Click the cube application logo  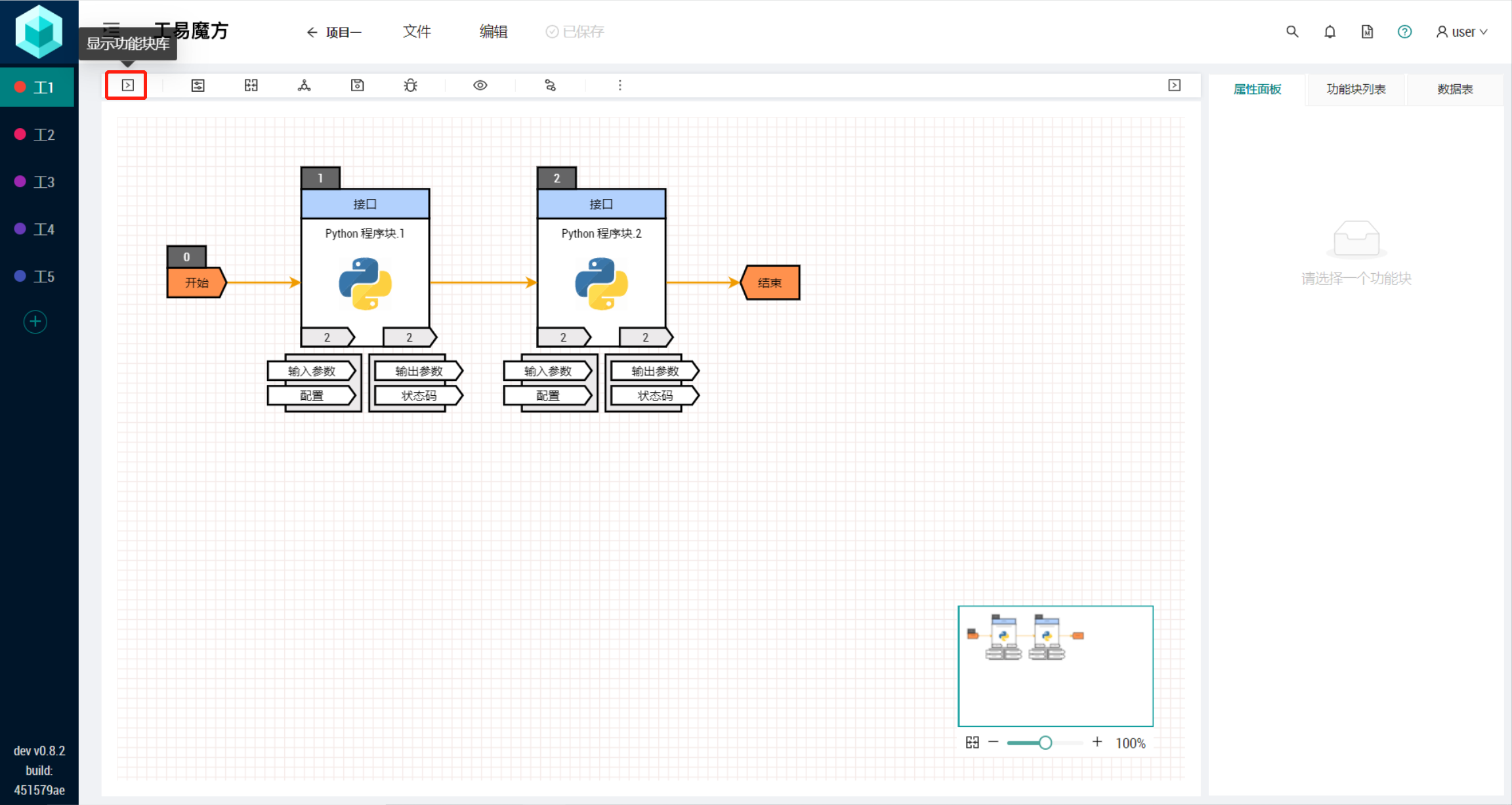pos(39,32)
